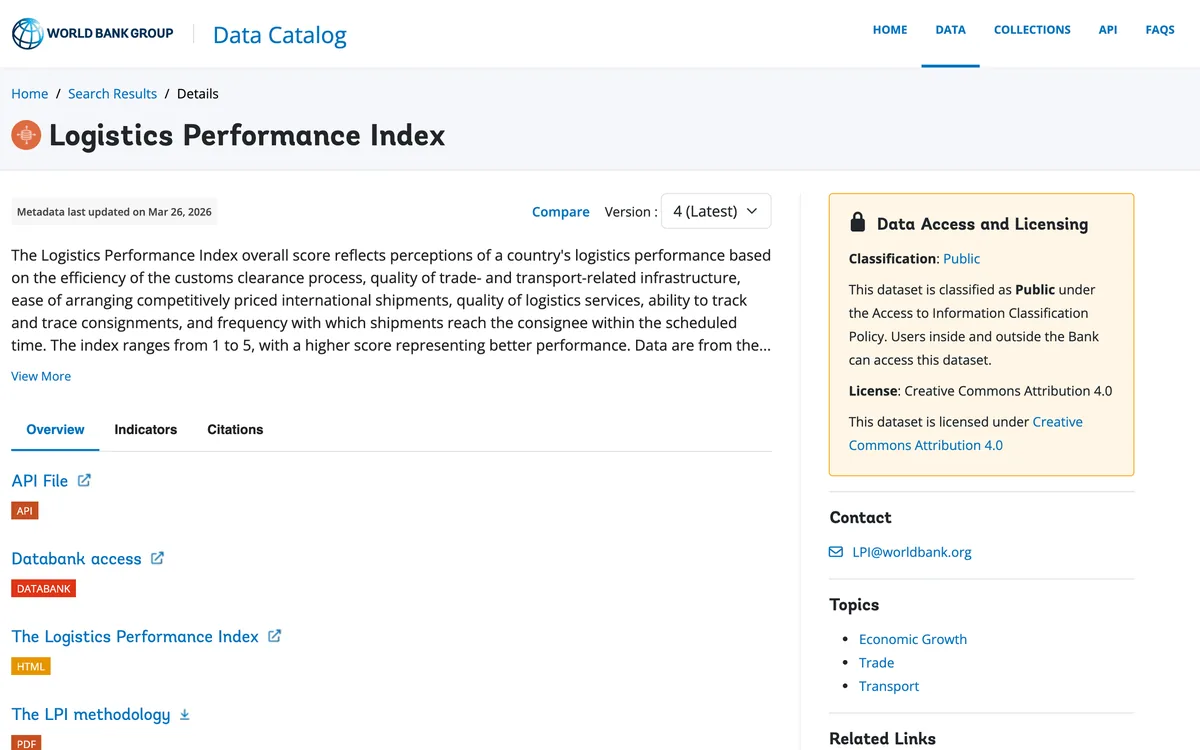Click the HTML tag label

[31, 666]
